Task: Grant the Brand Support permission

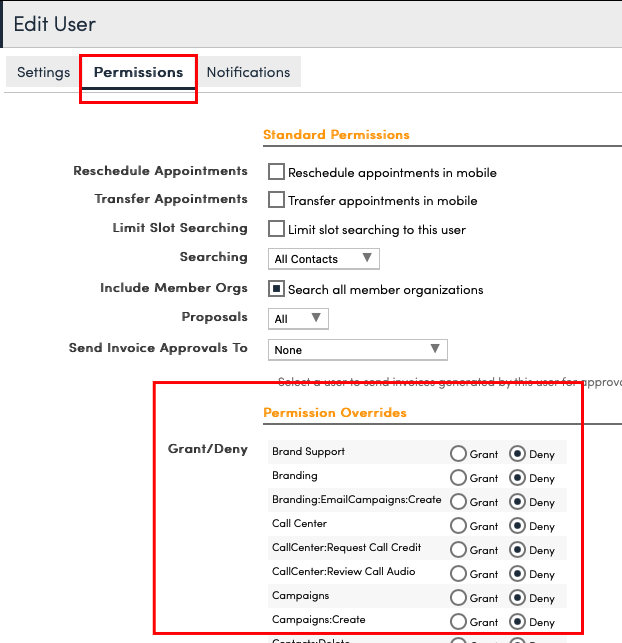Action: click(x=459, y=453)
